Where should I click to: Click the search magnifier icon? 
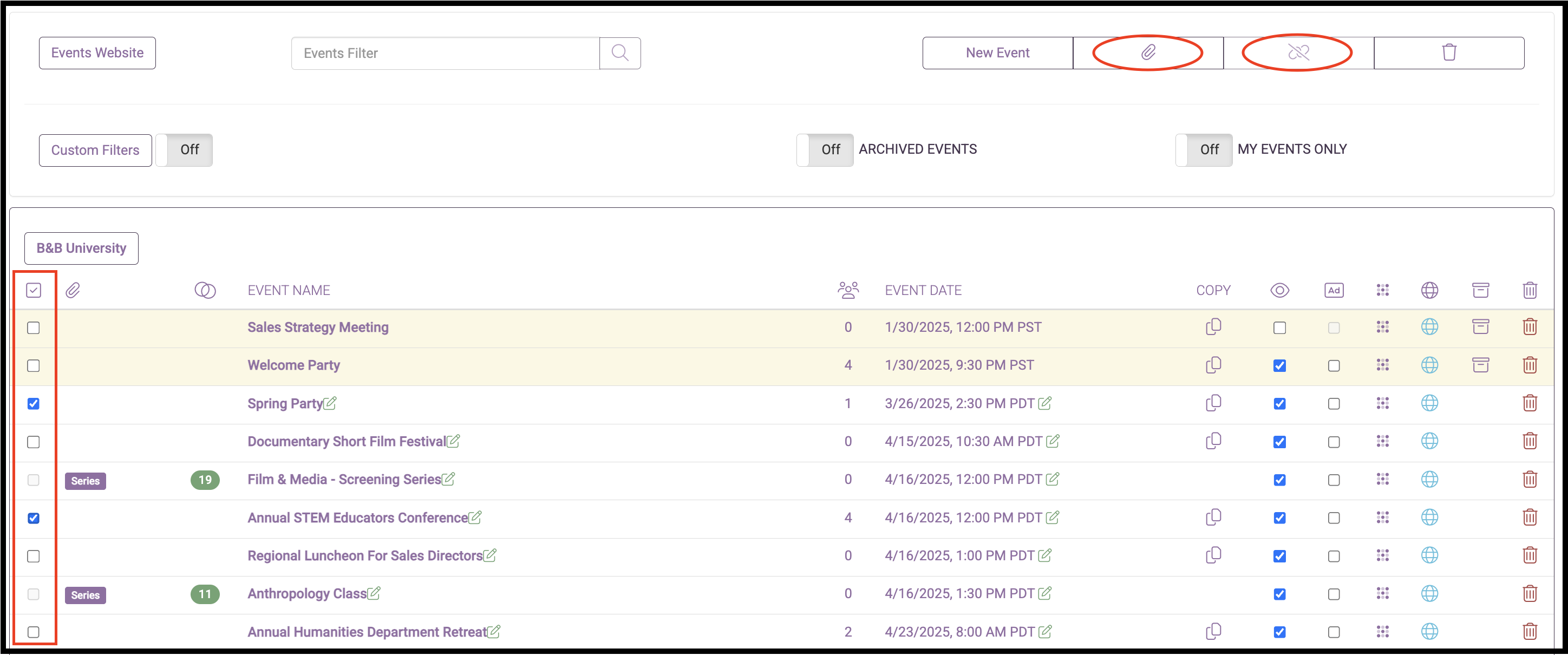[x=619, y=53]
